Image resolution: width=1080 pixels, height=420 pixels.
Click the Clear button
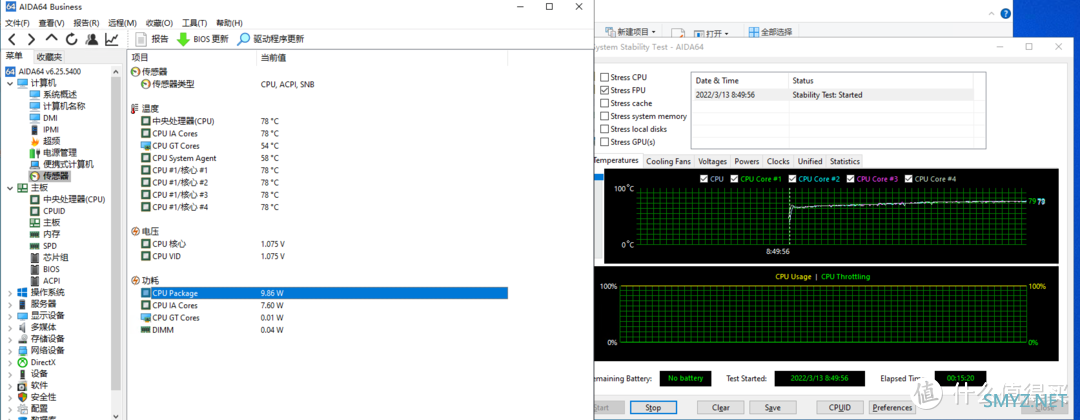point(720,408)
